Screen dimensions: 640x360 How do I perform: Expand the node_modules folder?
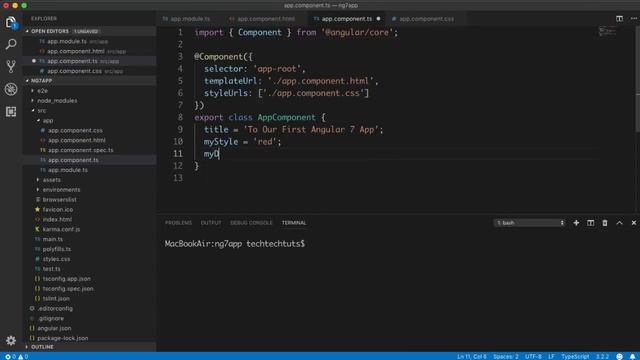tap(57, 100)
